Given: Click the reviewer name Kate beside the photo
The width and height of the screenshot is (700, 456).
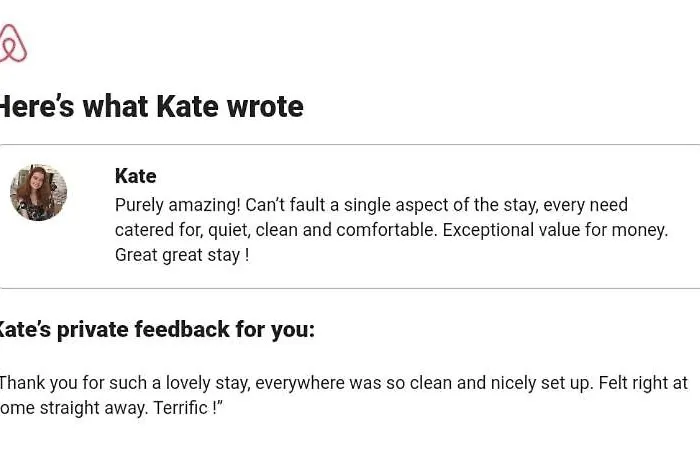Looking at the screenshot, I should tap(135, 176).
